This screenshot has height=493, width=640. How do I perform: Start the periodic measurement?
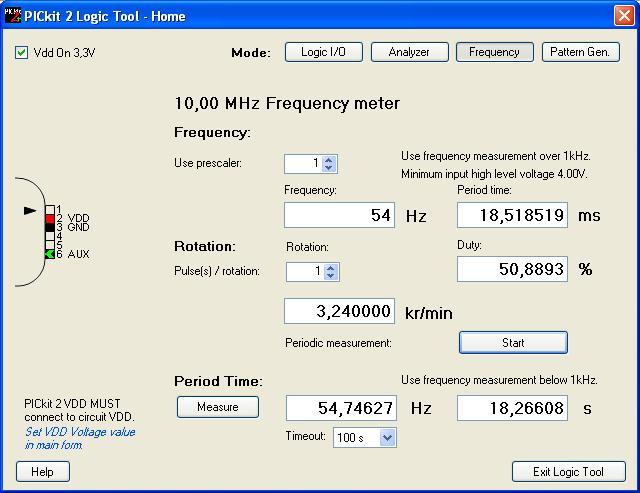[x=513, y=342]
